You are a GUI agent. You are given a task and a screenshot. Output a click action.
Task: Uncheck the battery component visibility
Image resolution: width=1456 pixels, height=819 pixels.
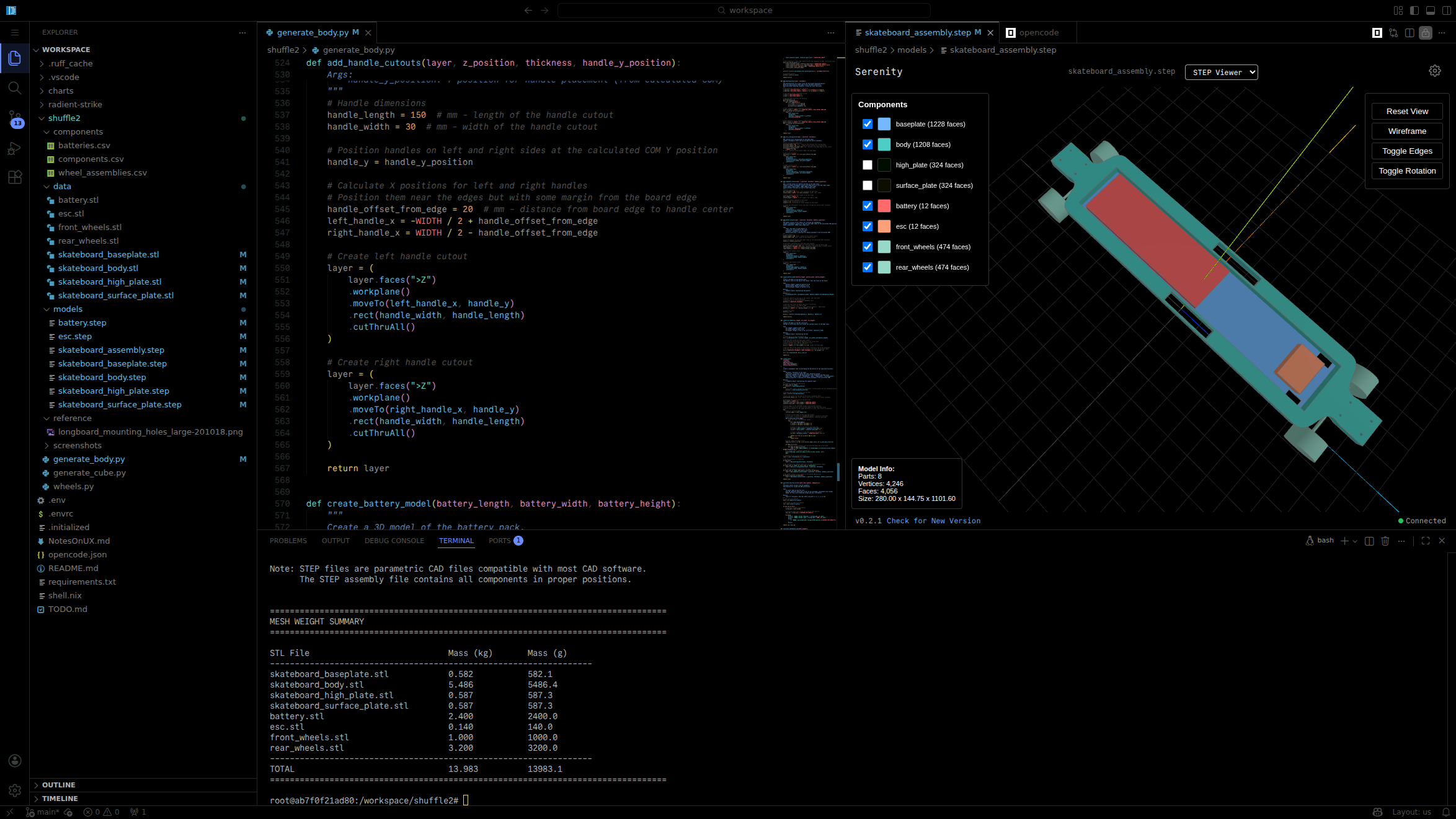click(x=868, y=205)
